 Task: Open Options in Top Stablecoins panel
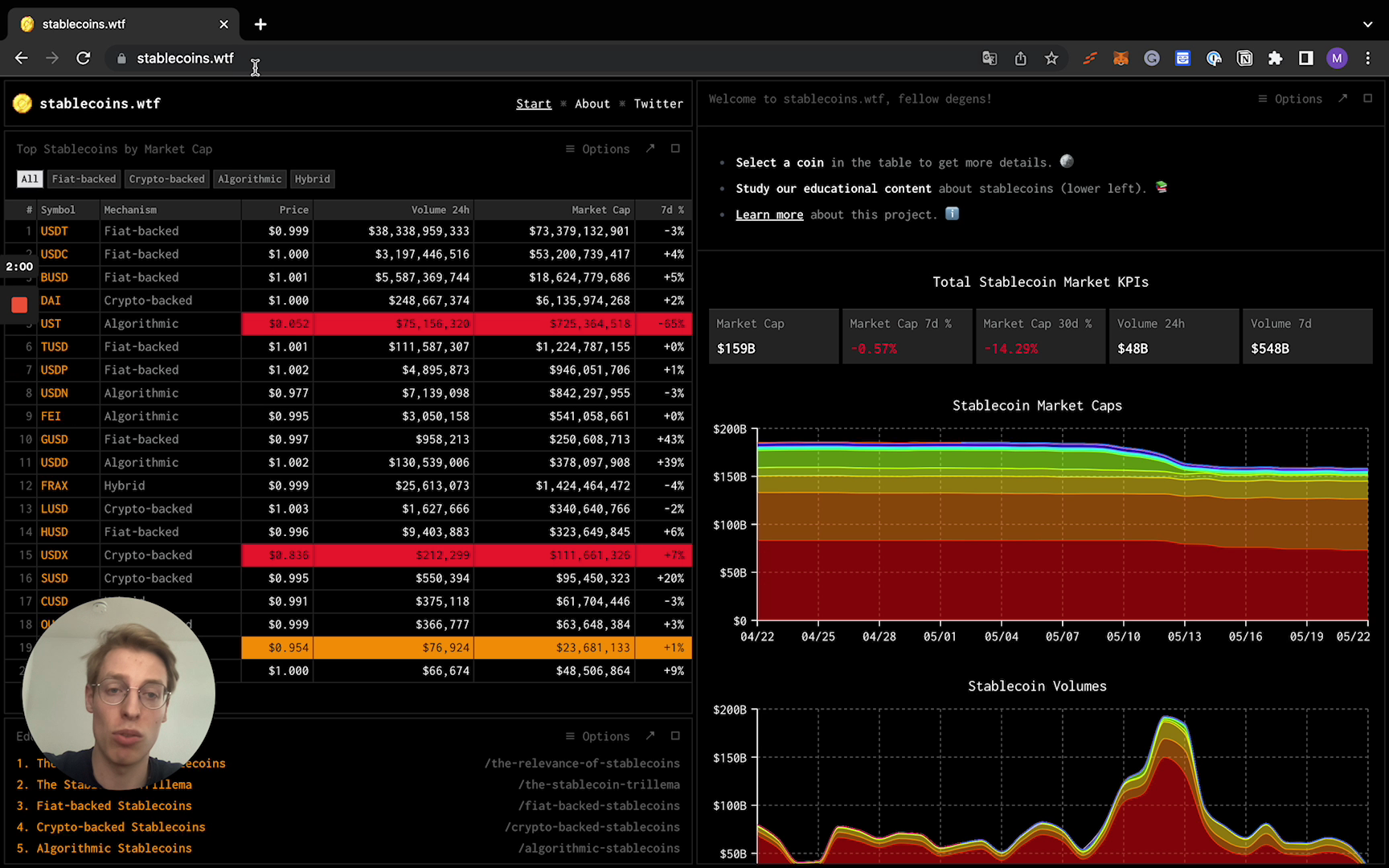click(x=597, y=149)
